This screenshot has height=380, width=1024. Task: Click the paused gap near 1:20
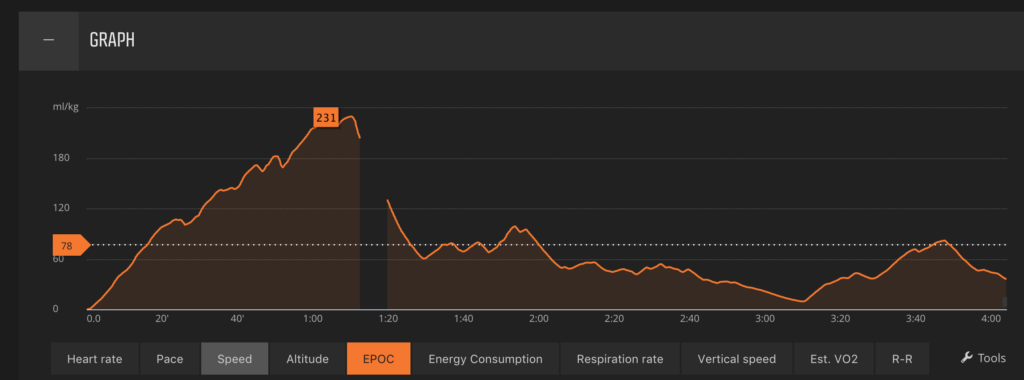pyautogui.click(x=374, y=215)
